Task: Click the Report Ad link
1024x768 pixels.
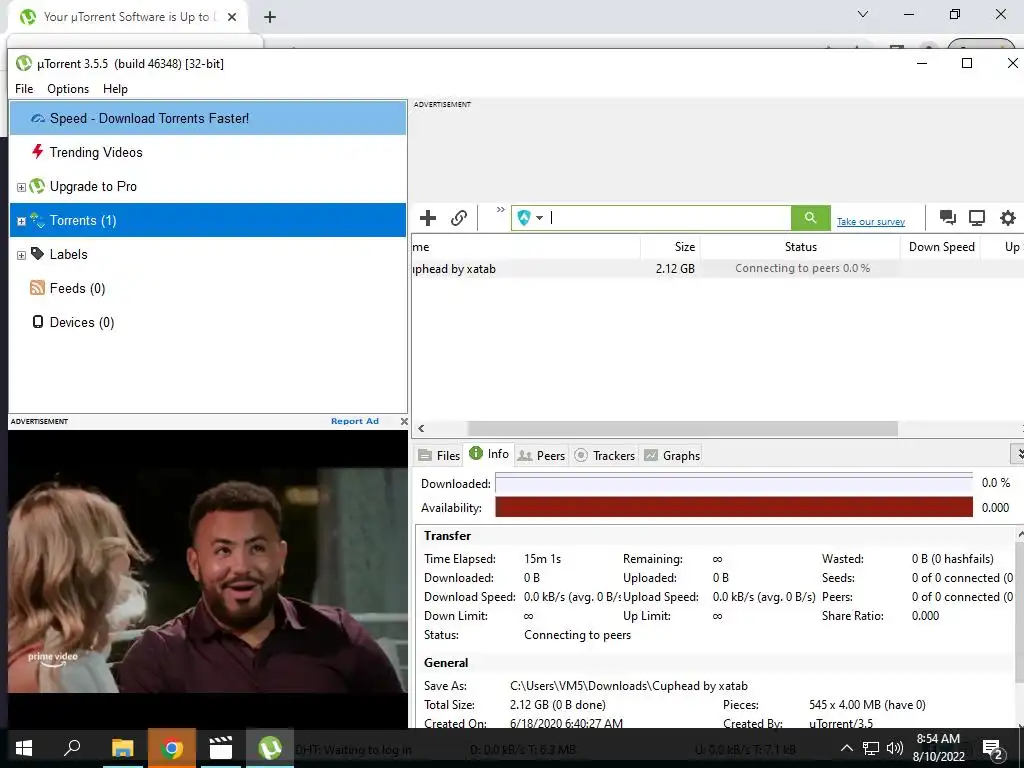Action: tap(355, 421)
